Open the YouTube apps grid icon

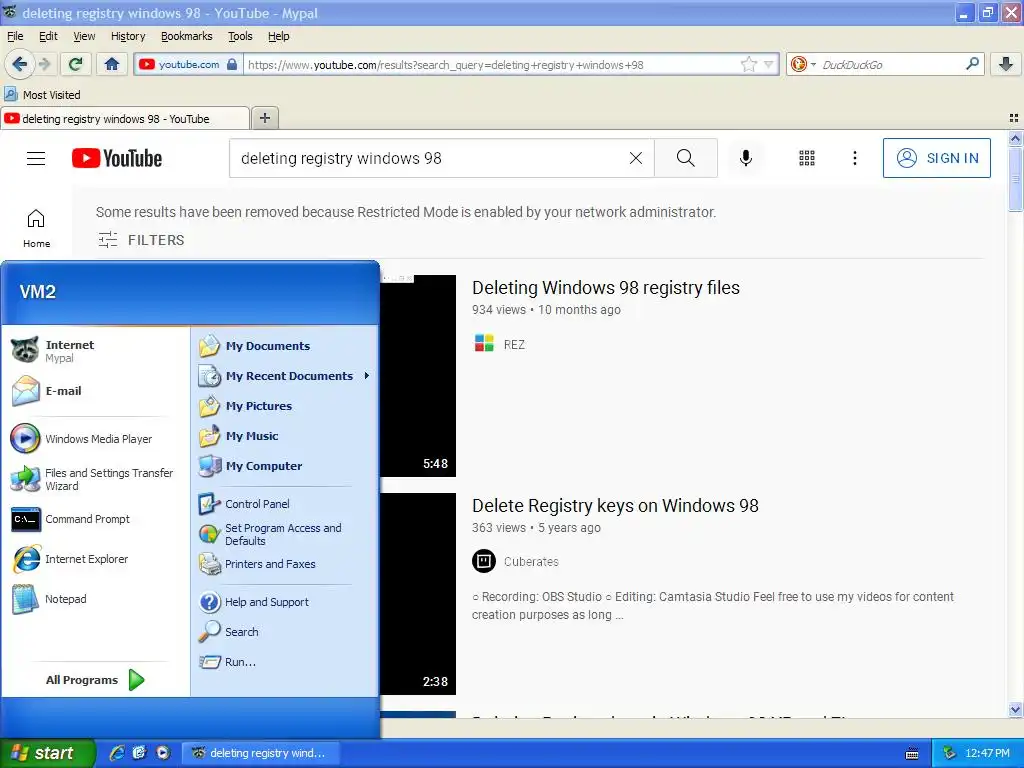pos(807,158)
